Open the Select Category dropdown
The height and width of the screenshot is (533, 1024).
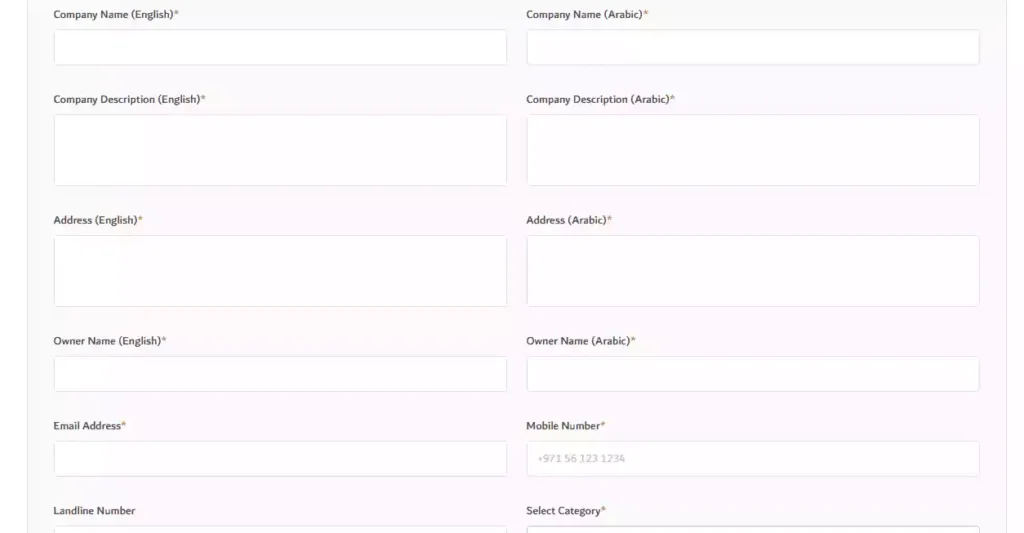pyautogui.click(x=752, y=529)
